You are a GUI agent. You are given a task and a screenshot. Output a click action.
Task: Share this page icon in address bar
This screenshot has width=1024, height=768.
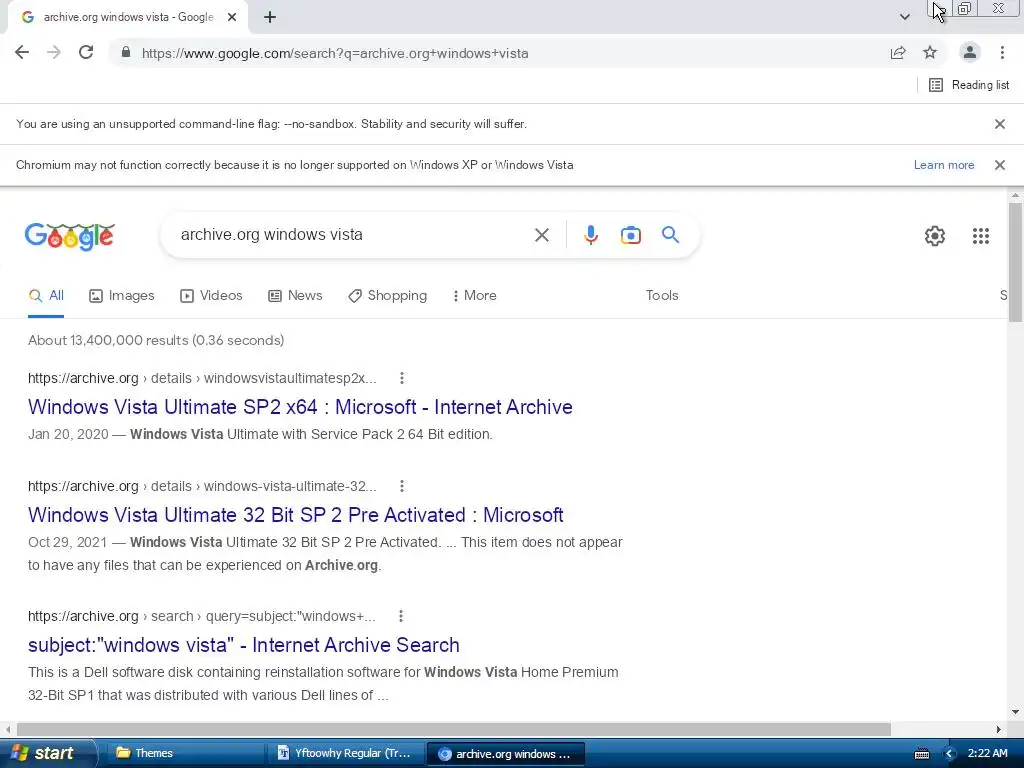898,53
